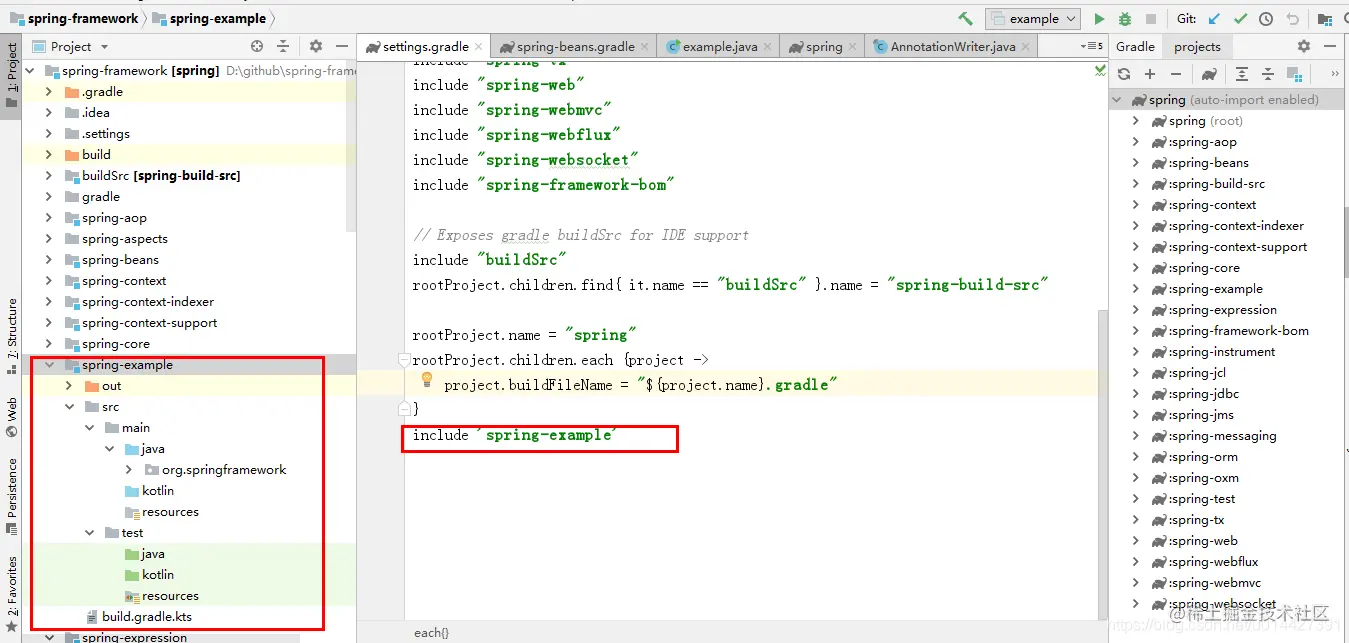Show more Gradle toolbar actions
Screen dimensions: 1349x643
click(x=1335, y=74)
